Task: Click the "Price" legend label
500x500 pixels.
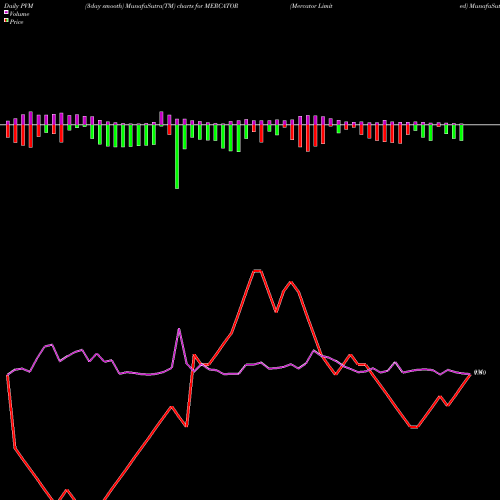Action: [16, 22]
